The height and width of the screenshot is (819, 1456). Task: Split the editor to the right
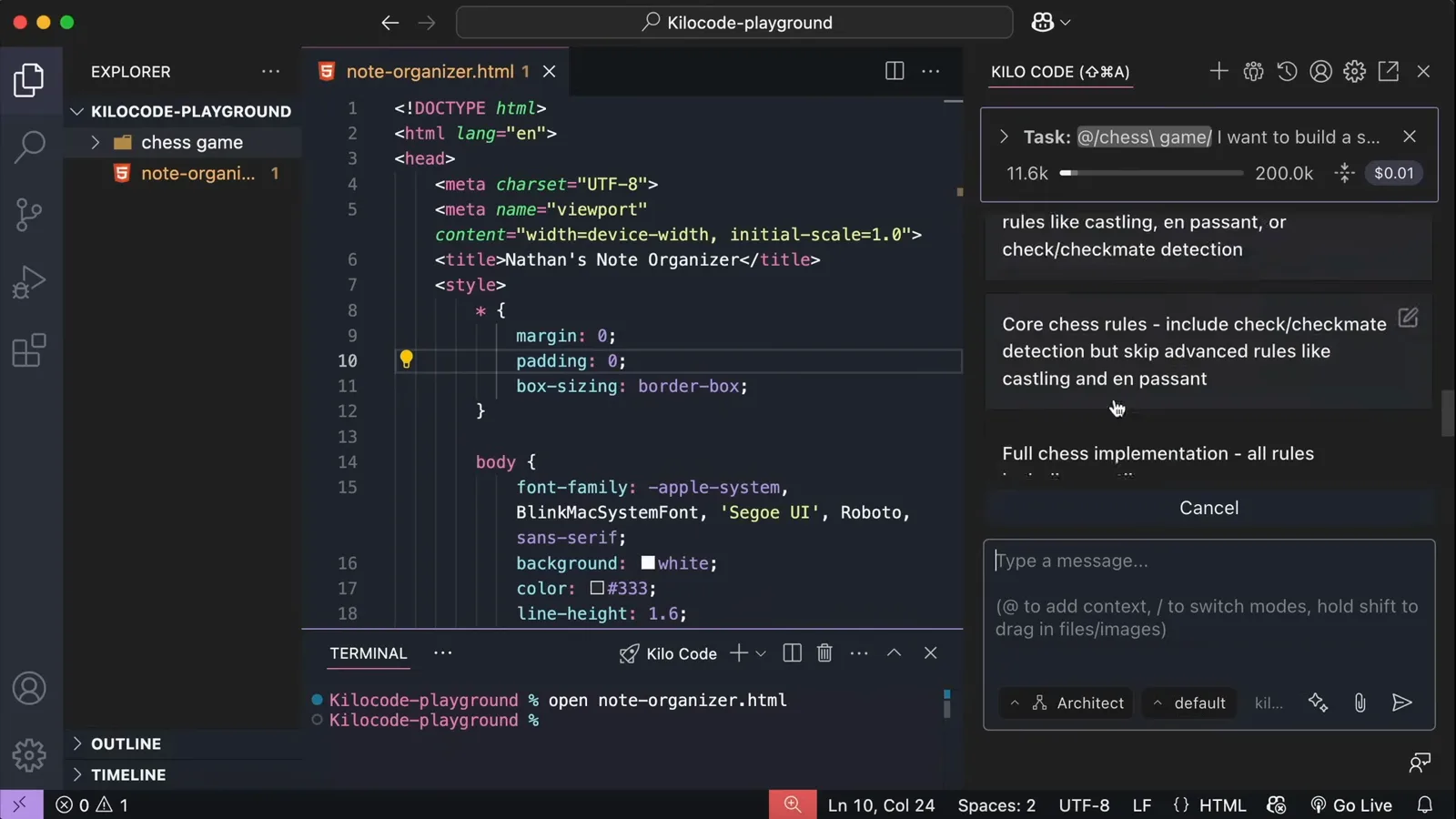895,71
